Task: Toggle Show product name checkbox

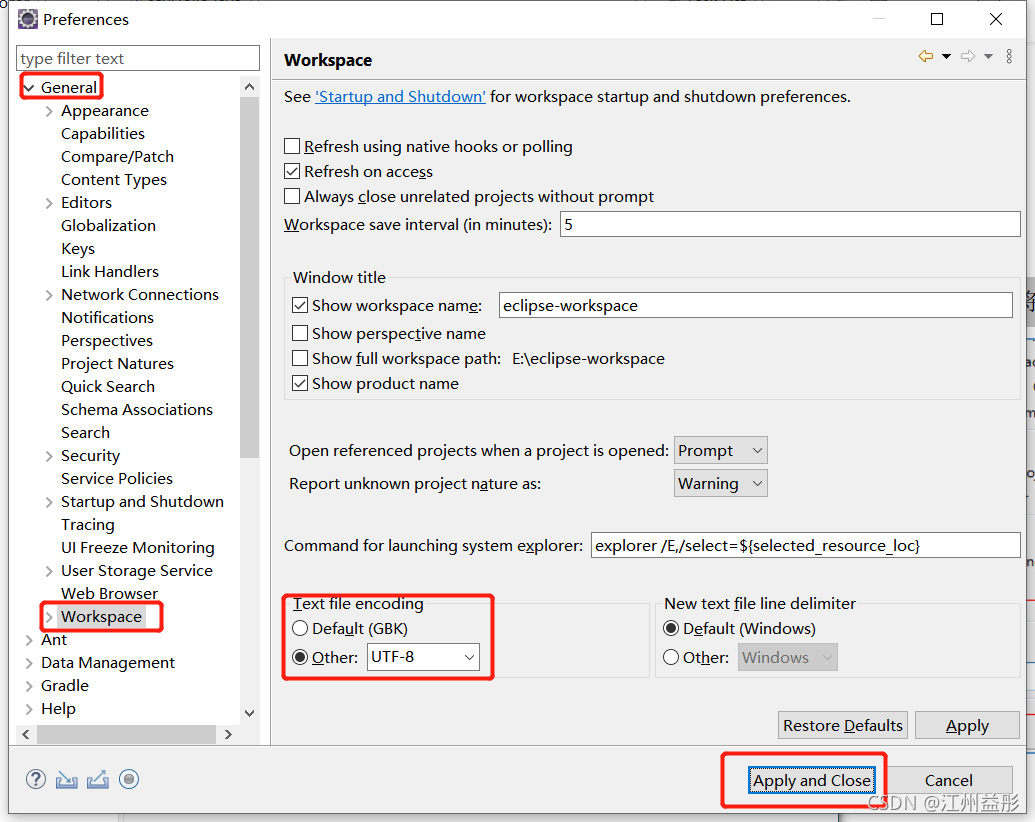Action: point(300,383)
